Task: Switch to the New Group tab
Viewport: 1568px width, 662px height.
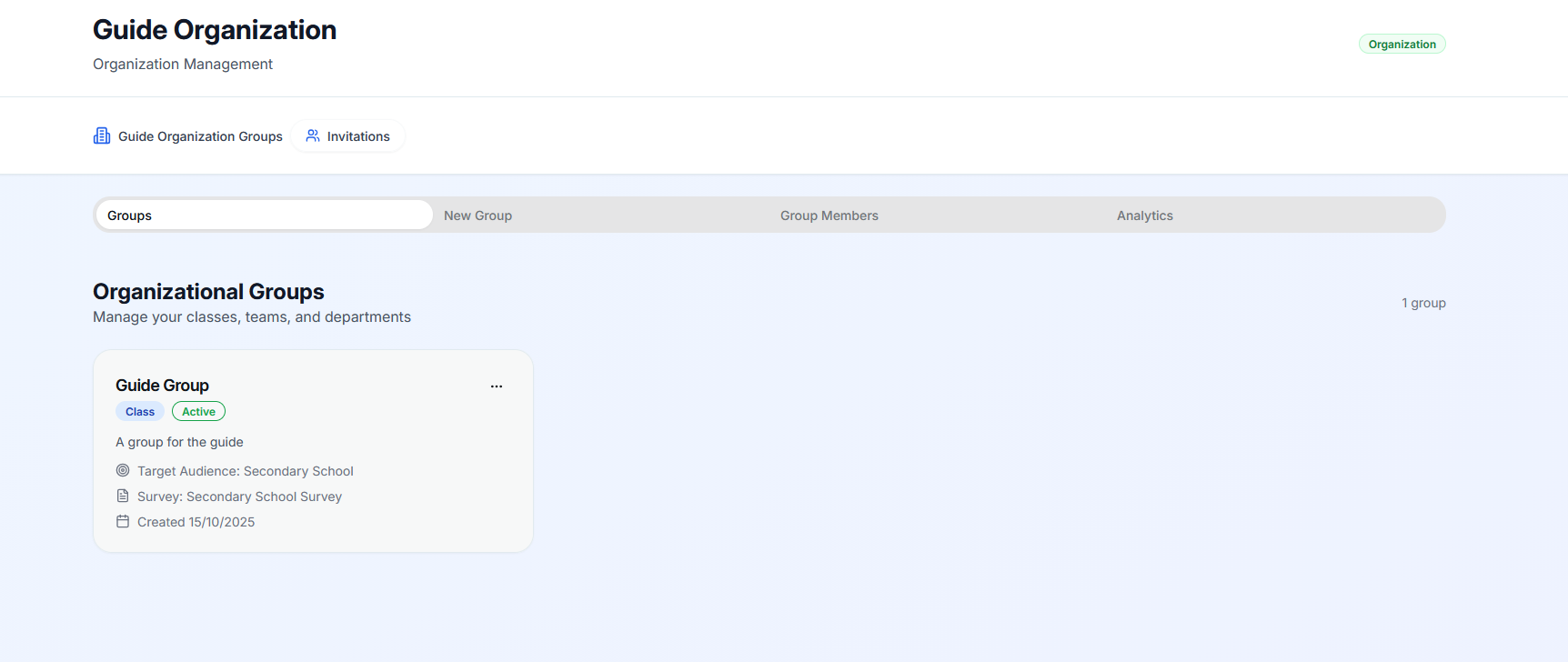Action: [477, 216]
